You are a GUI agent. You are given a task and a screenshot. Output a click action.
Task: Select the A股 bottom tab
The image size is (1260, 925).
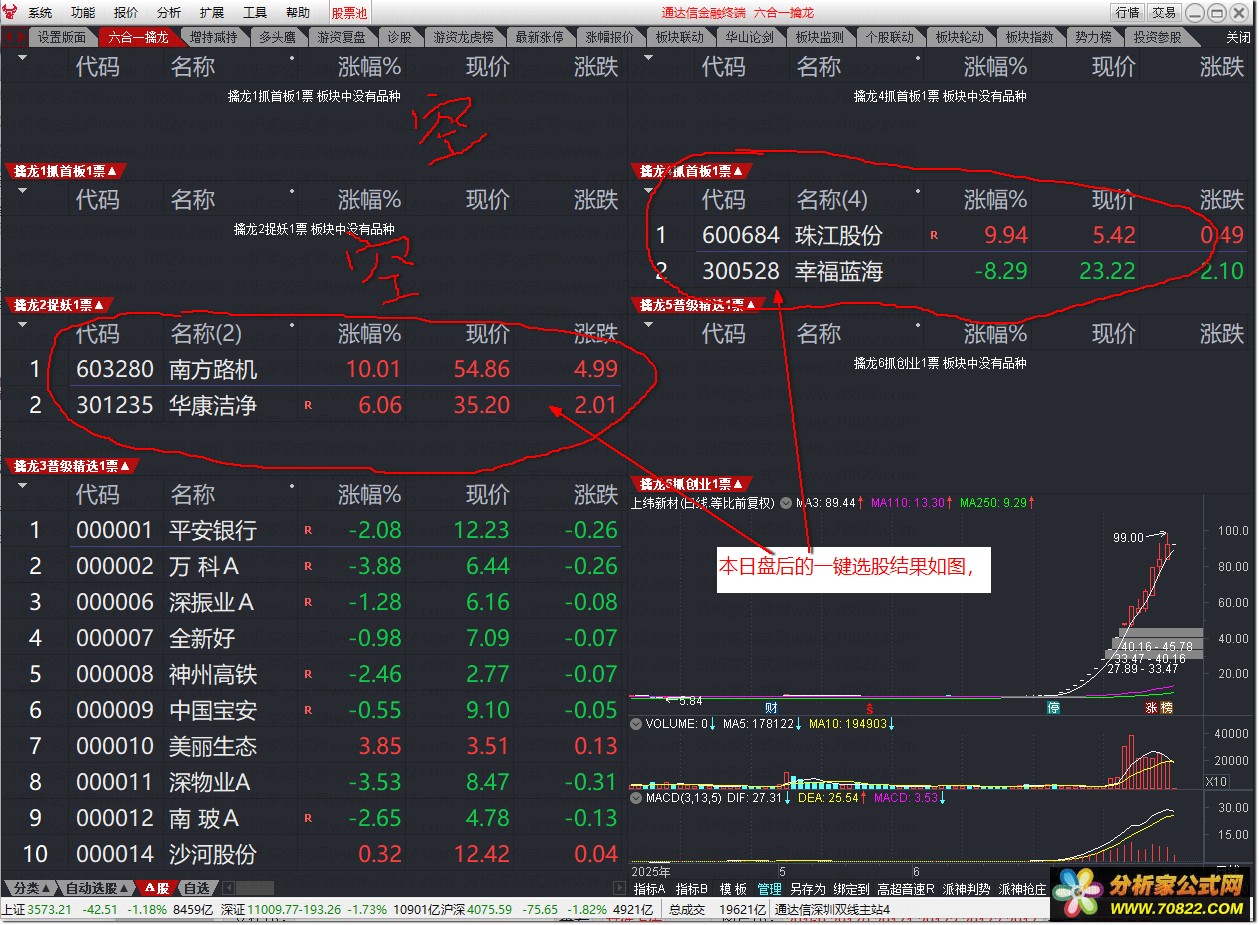click(x=157, y=888)
